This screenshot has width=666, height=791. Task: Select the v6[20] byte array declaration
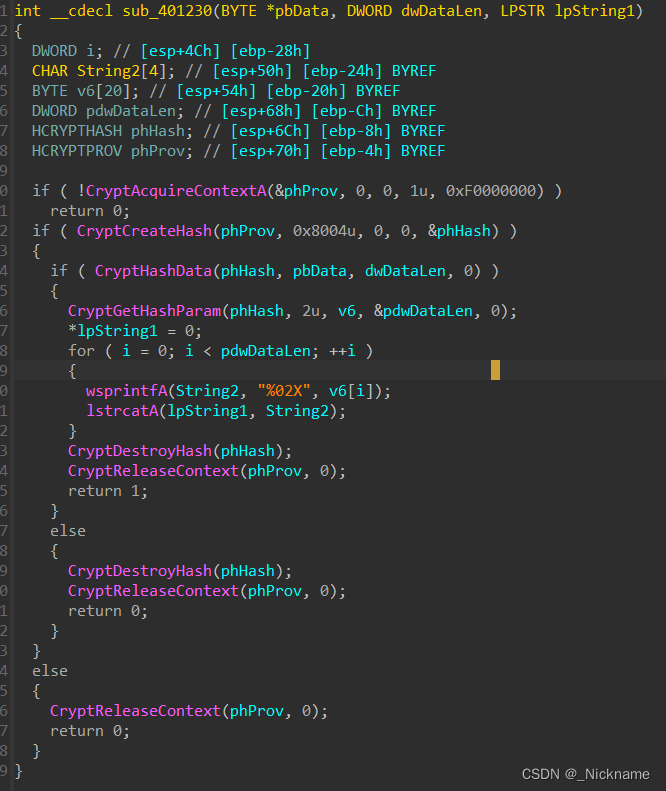pos(85,91)
